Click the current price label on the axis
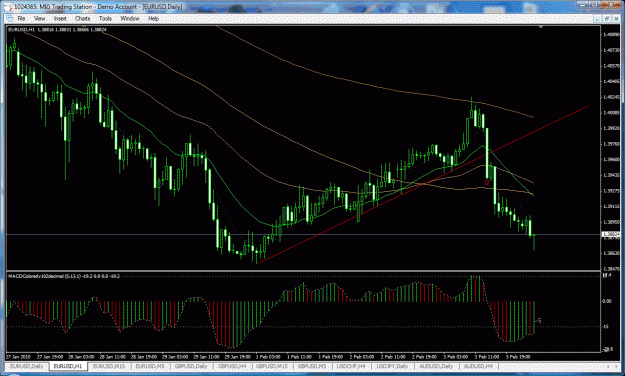 pos(611,234)
